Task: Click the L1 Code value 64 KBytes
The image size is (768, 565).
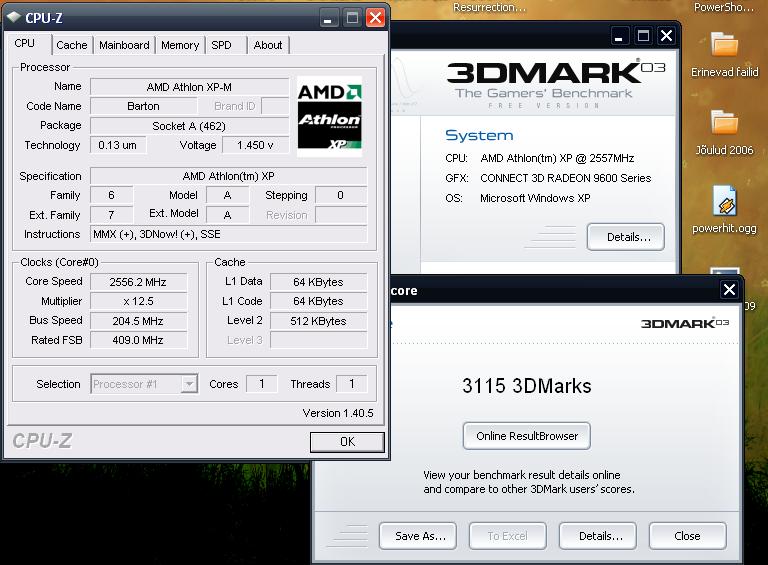Action: (318, 301)
